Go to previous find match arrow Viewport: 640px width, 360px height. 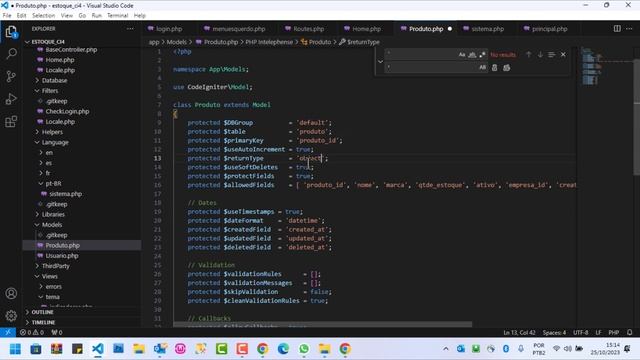tap(529, 54)
